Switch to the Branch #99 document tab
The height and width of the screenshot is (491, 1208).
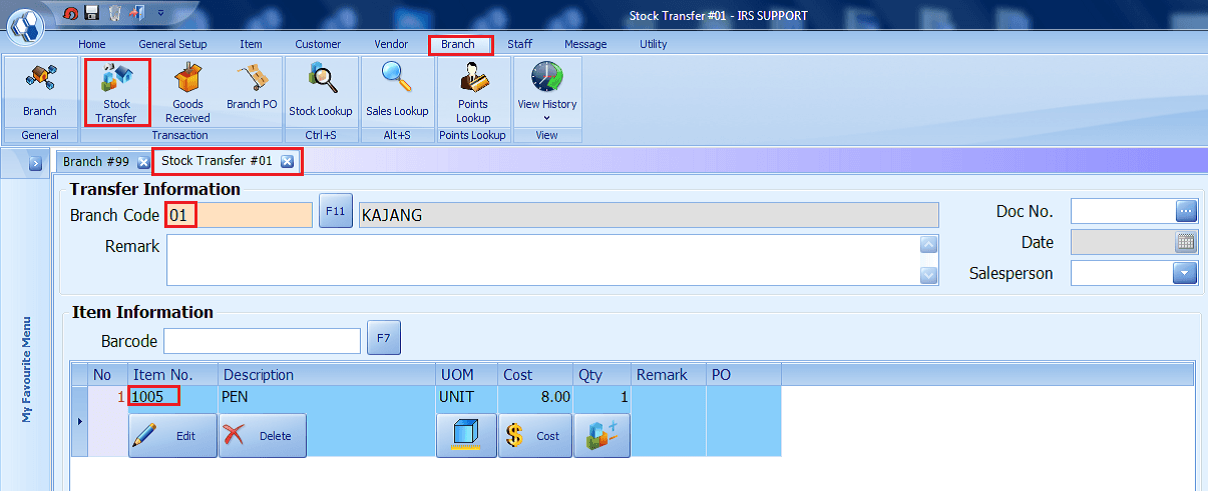click(x=96, y=161)
